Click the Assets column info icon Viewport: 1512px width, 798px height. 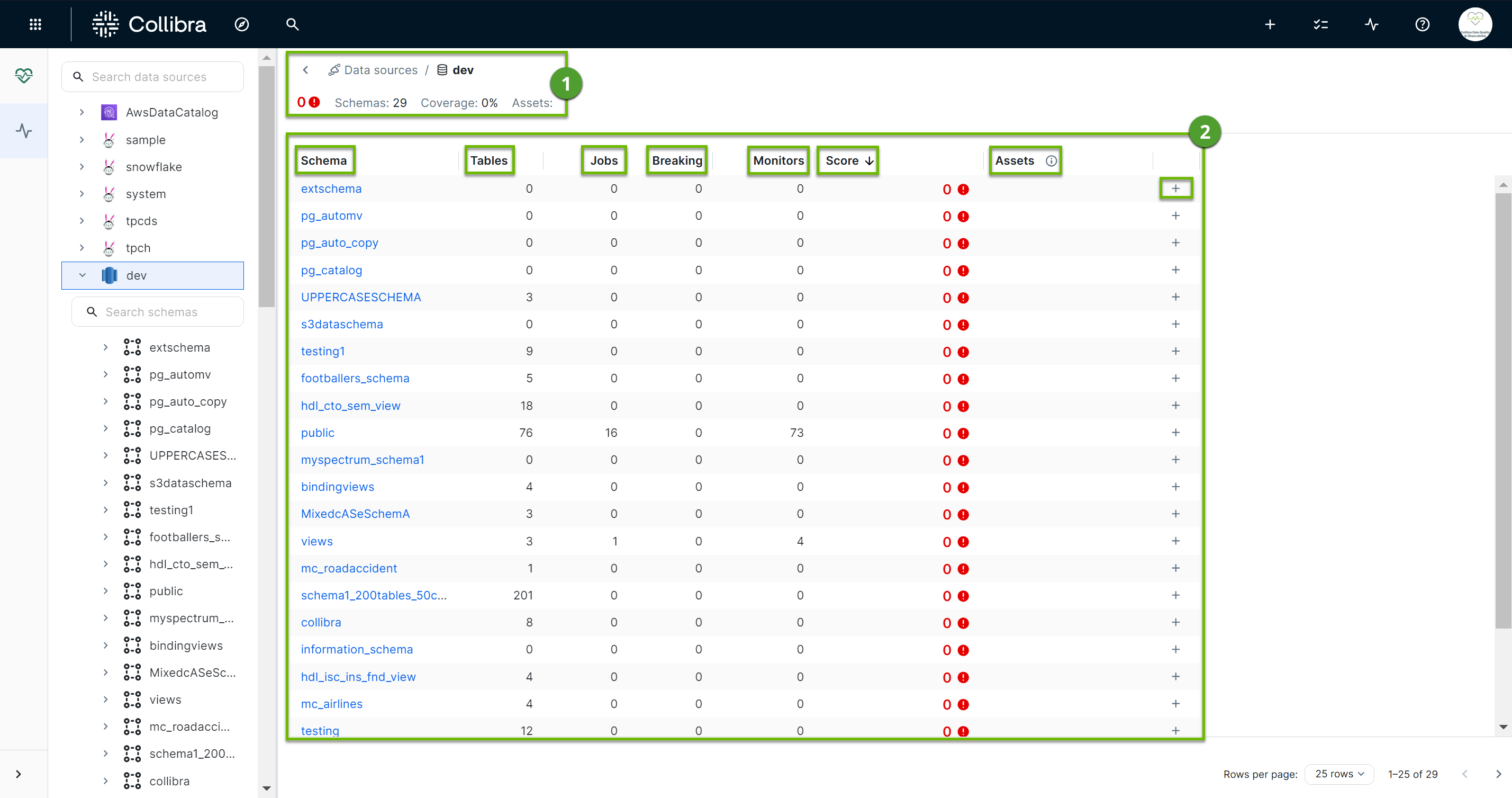pyautogui.click(x=1050, y=160)
